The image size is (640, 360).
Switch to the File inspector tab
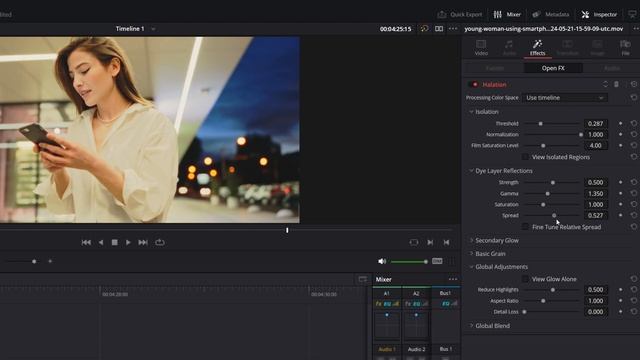tap(625, 48)
